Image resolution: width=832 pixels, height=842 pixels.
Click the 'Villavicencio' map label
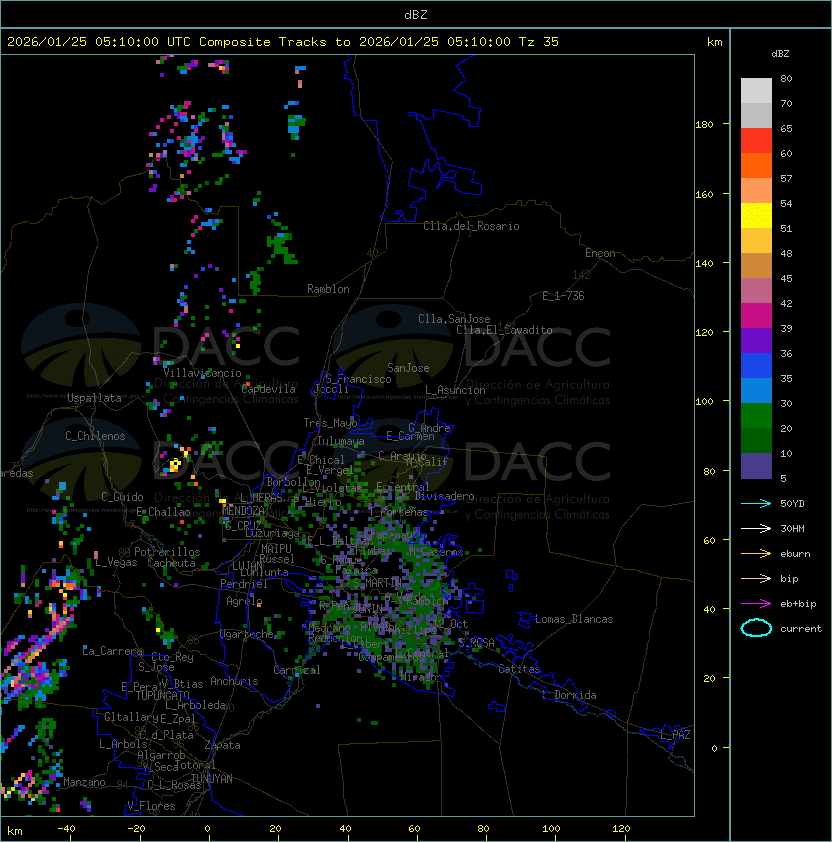[202, 373]
